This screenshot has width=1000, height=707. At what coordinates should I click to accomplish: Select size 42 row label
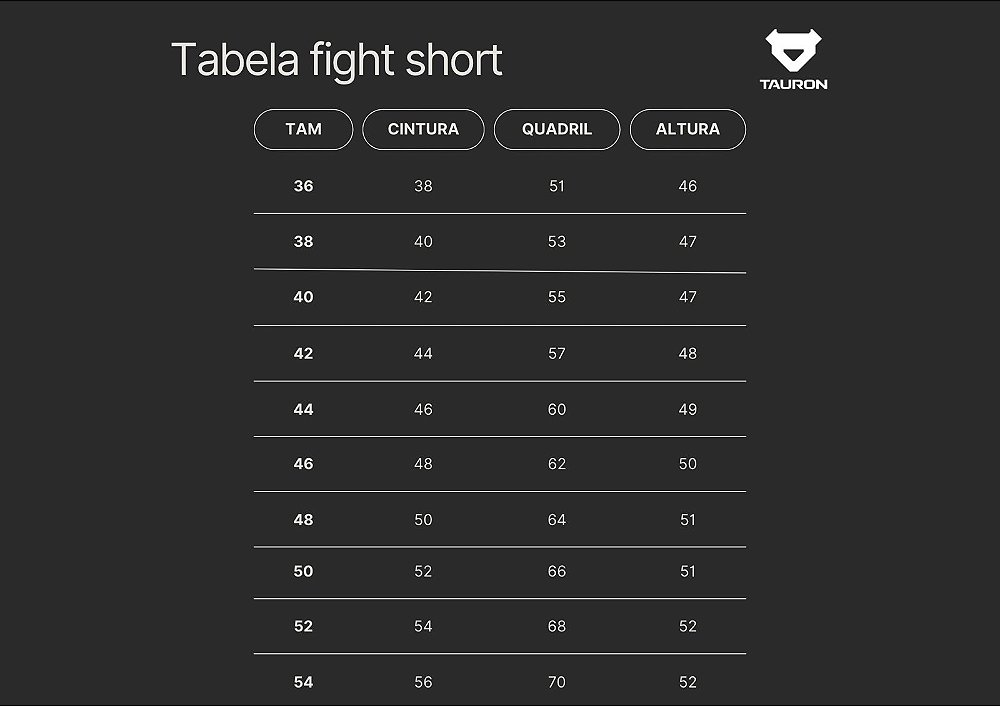pos(303,353)
